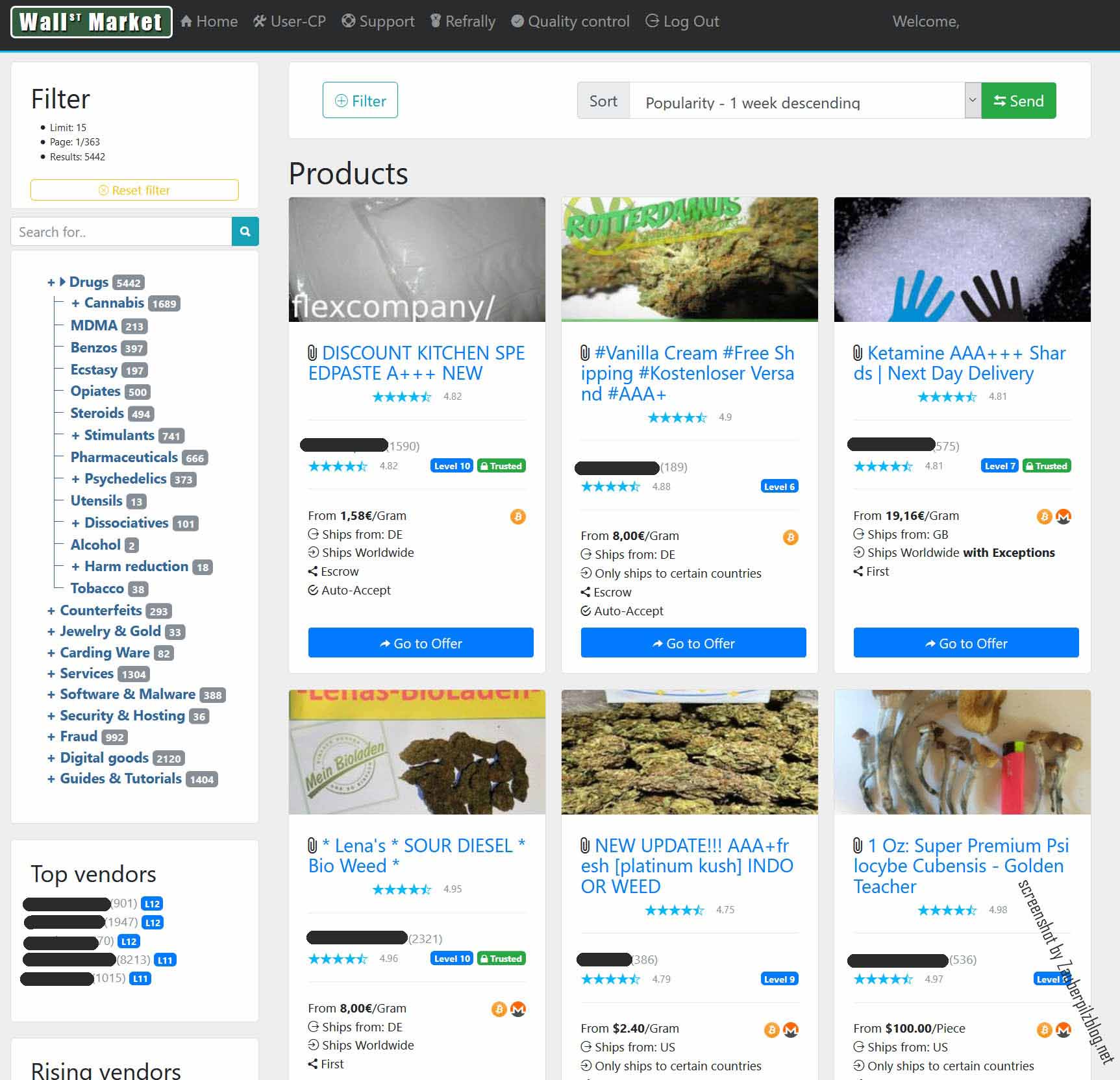Click the Bitcoin icon on platinum kush listing

click(x=772, y=1030)
